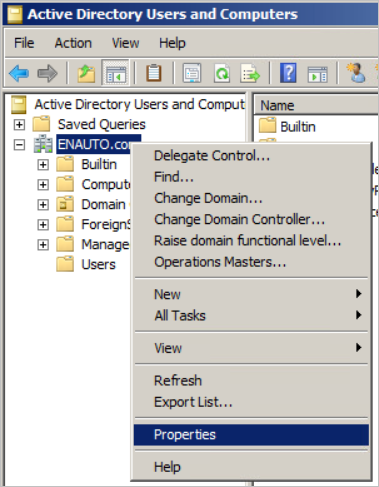Click the Back arrow toolbar icon
This screenshot has width=379, height=487.
pos(19,73)
